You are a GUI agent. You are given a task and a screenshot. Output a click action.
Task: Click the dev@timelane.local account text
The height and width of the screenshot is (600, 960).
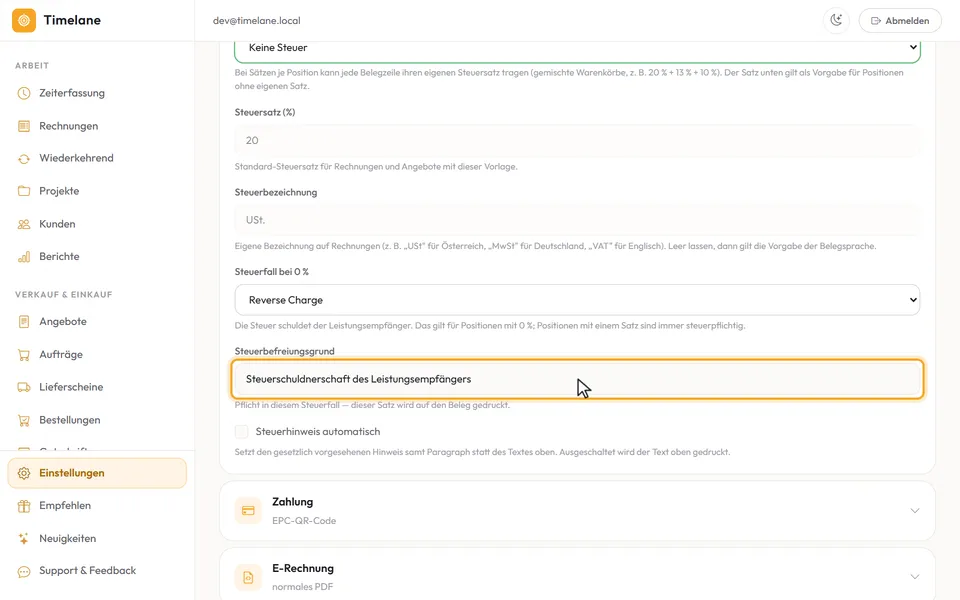pos(257,21)
